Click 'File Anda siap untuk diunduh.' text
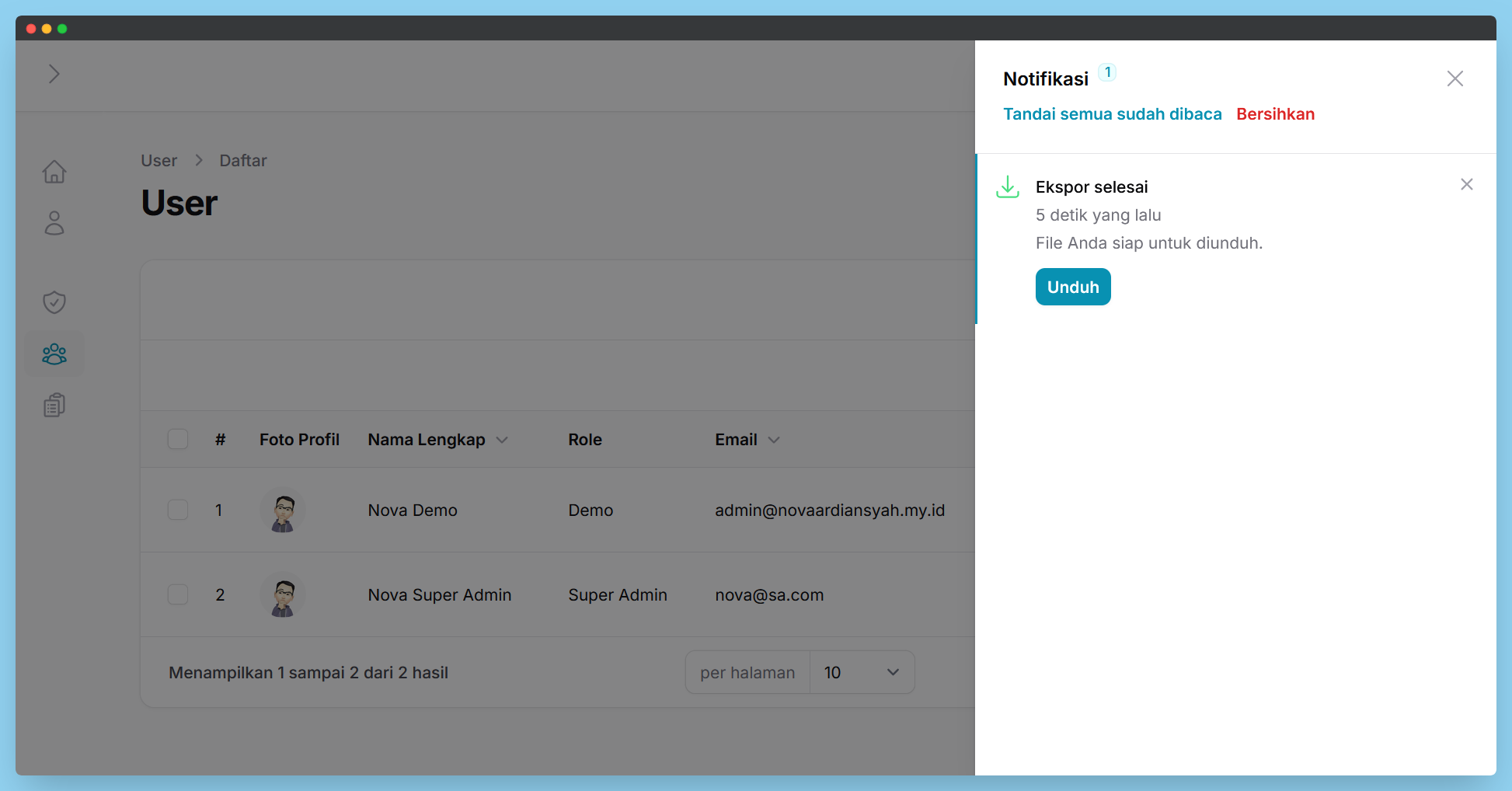Screen dimensions: 1512x791 coord(1149,243)
